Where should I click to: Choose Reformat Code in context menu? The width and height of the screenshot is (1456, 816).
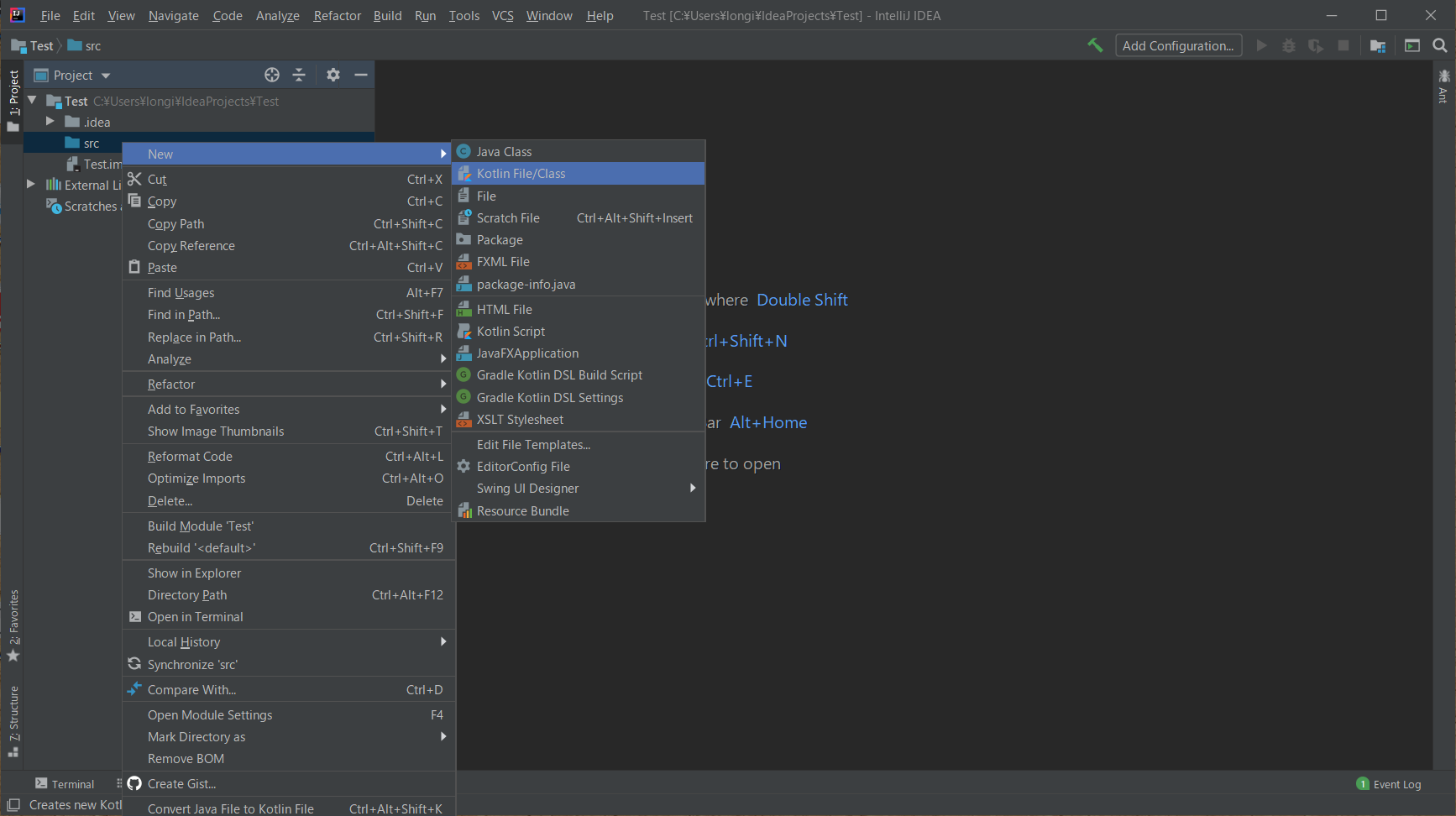289,456
